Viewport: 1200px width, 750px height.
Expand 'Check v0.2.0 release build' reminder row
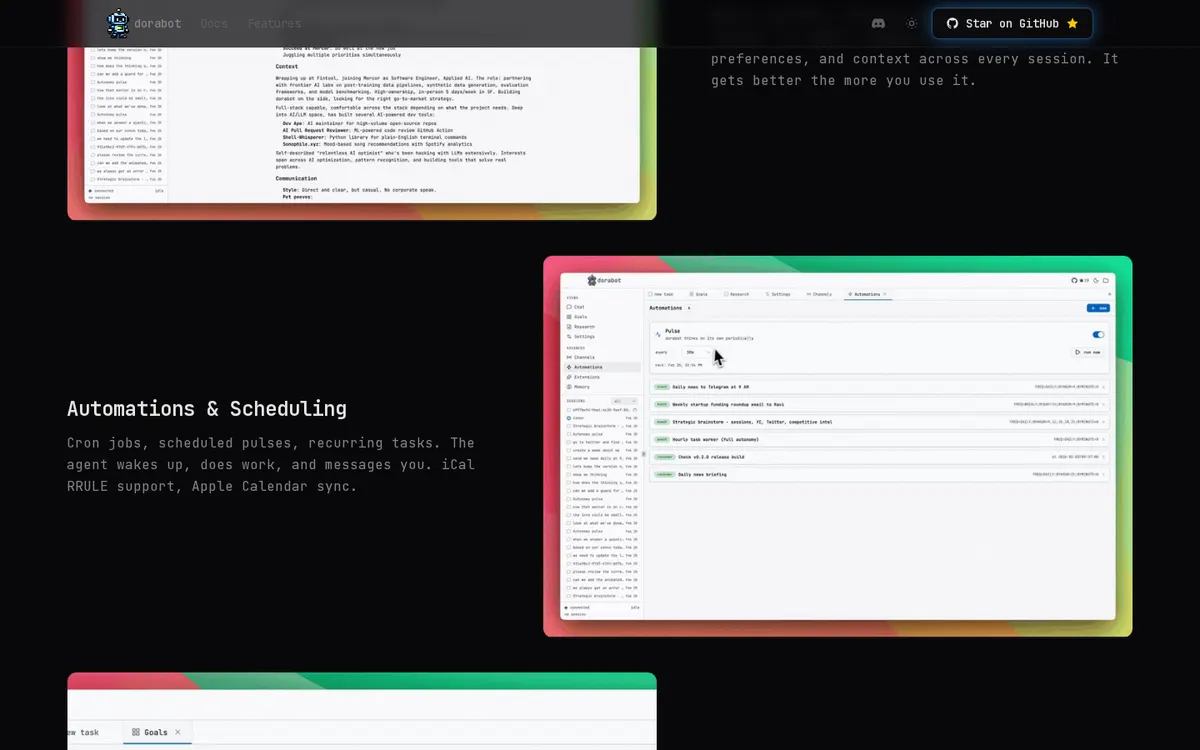point(879,457)
